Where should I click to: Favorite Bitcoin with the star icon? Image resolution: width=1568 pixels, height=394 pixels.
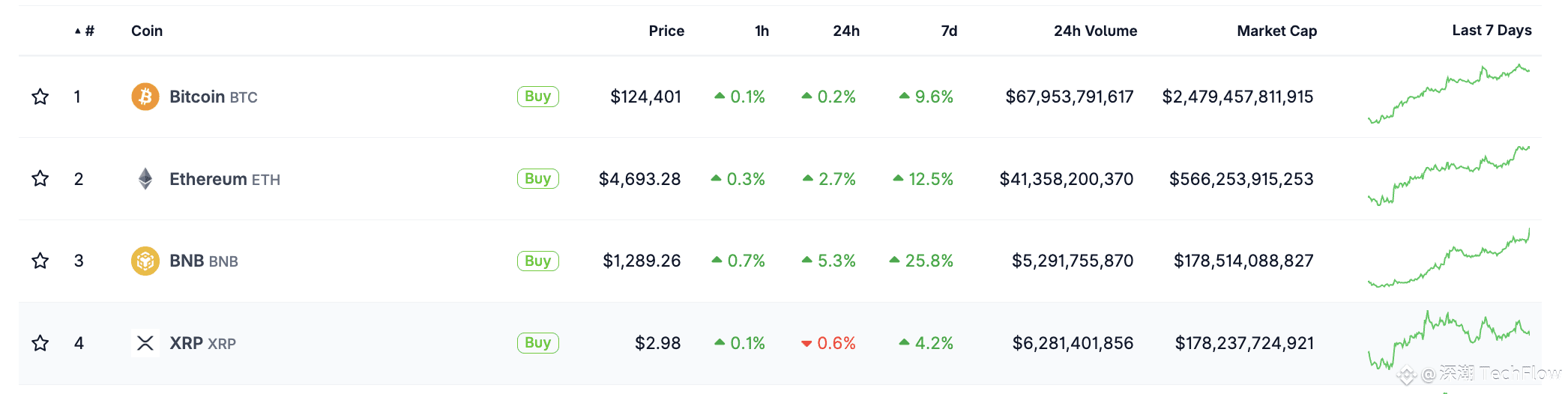[x=40, y=97]
